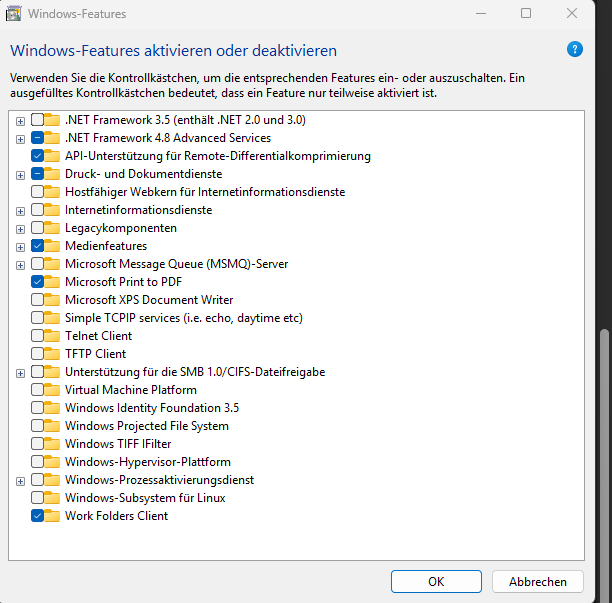Expand Windows-Prozessaktivierungsdienst node
612x603 pixels.
point(20,482)
